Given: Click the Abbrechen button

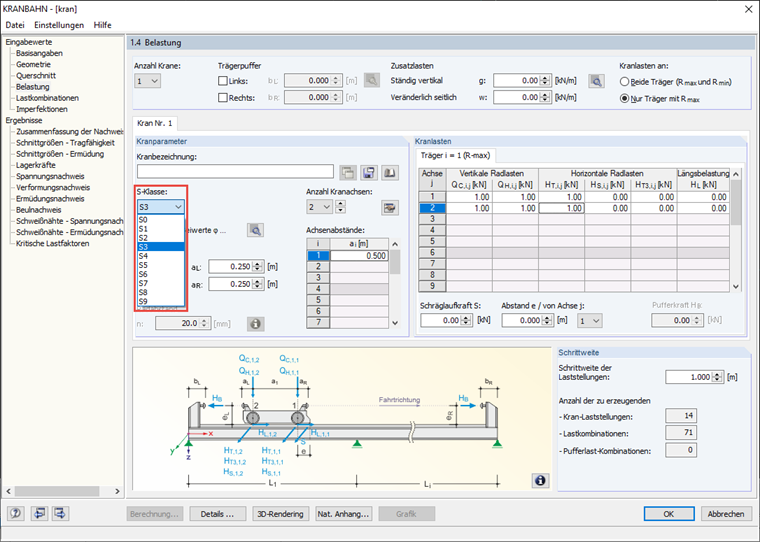Looking at the screenshot, I should point(726,514).
